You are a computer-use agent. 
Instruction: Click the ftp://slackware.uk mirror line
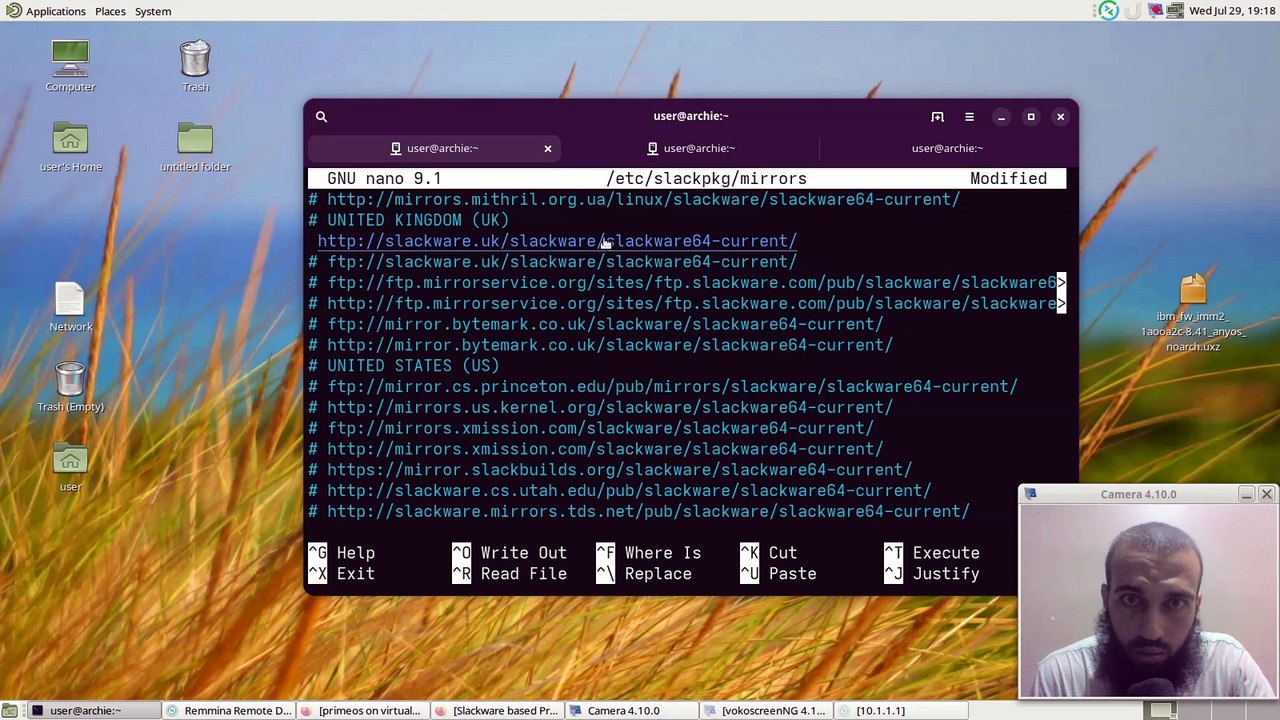pos(552,262)
